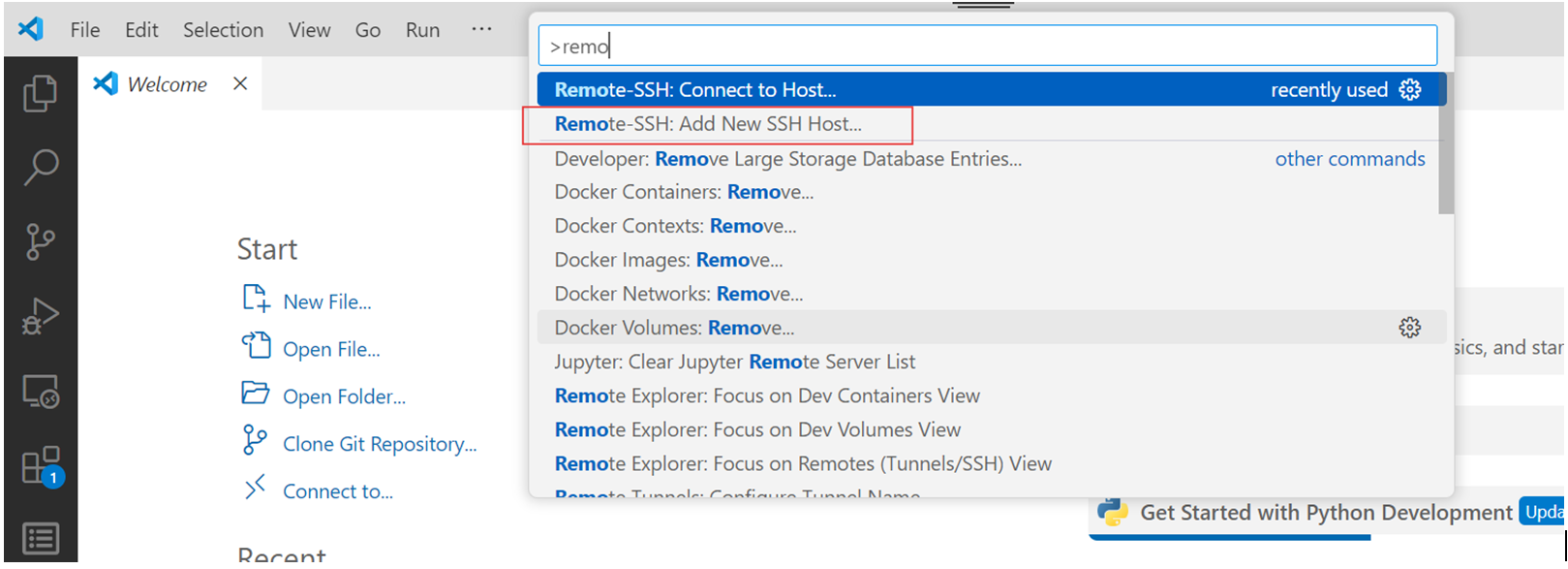Image resolution: width=1568 pixels, height=569 pixels.
Task: Open the Explorer view in activity bar
Action: (40, 94)
